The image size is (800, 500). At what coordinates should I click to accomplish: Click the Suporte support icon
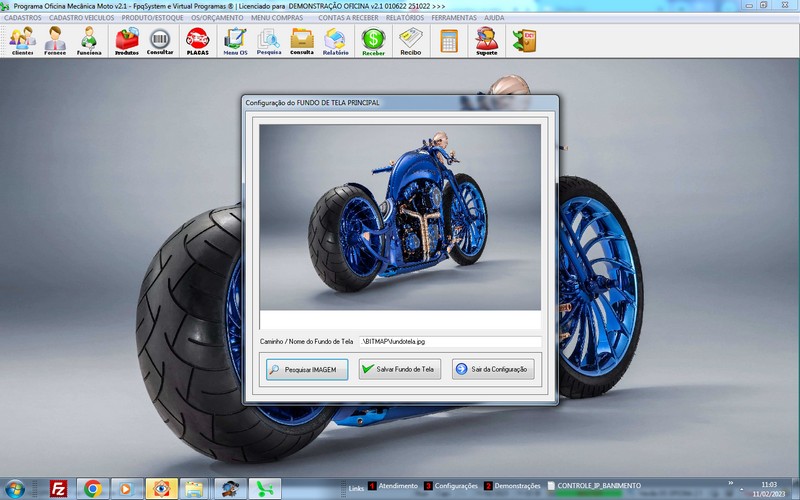487,41
